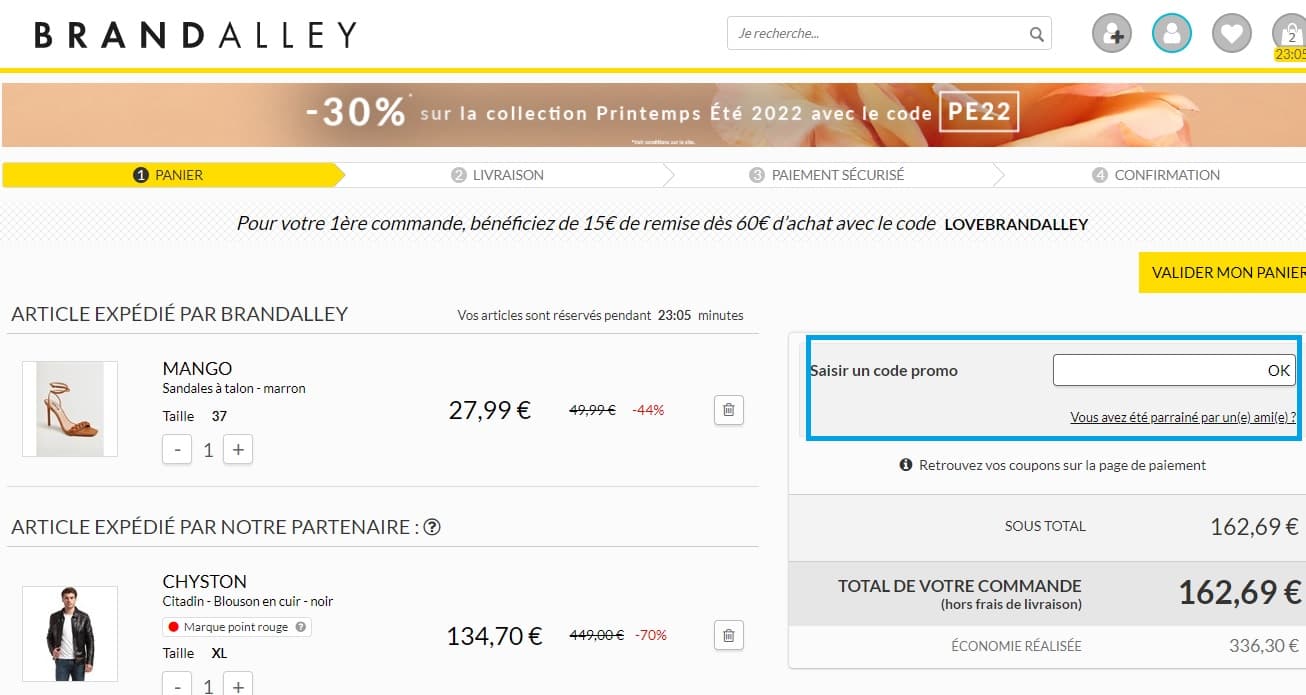1306x695 pixels.
Task: Select the PAIEMENT SÉCURISÉ step
Action: (x=836, y=174)
